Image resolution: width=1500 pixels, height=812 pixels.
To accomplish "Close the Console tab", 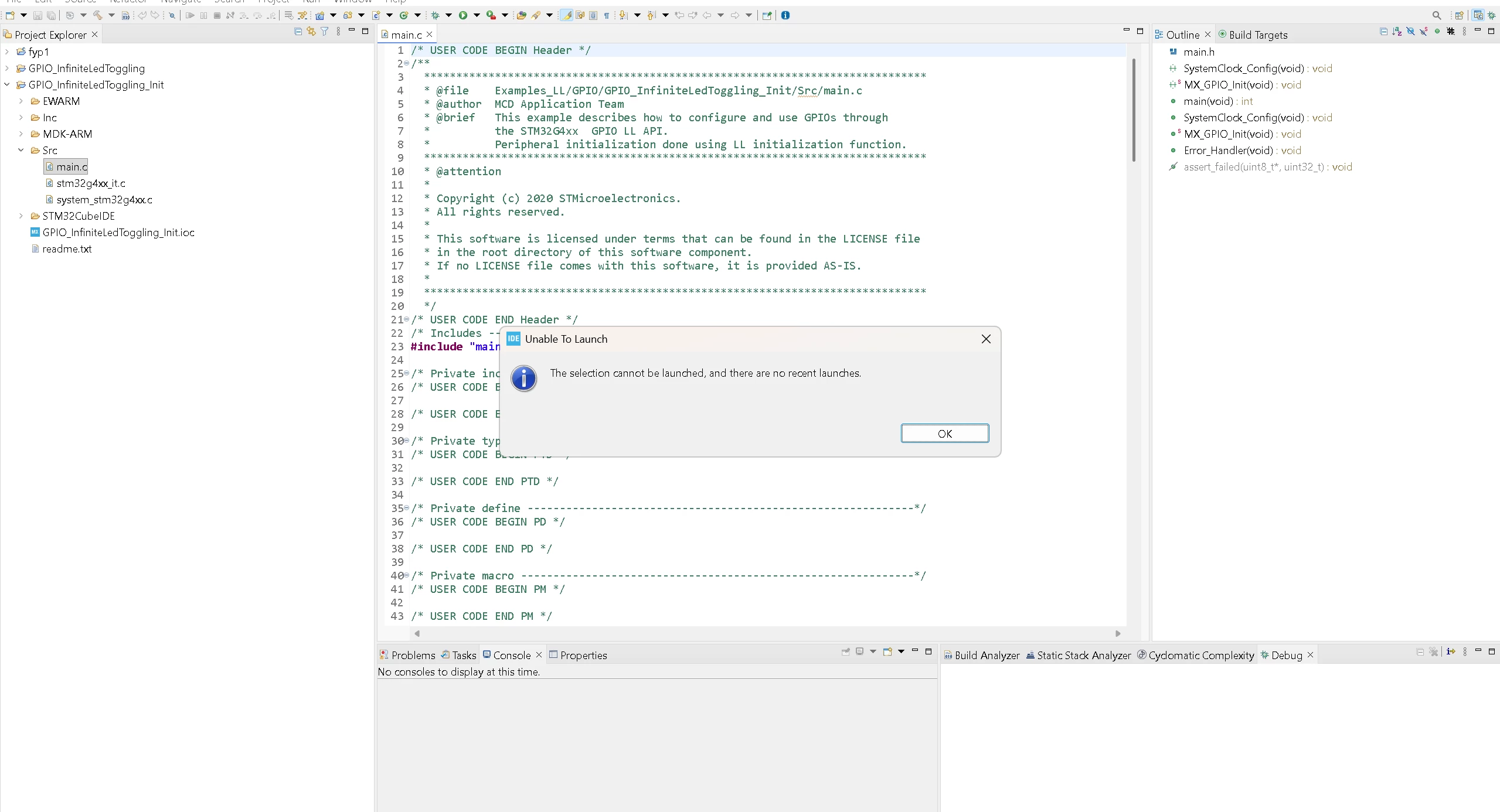I will 539,654.
